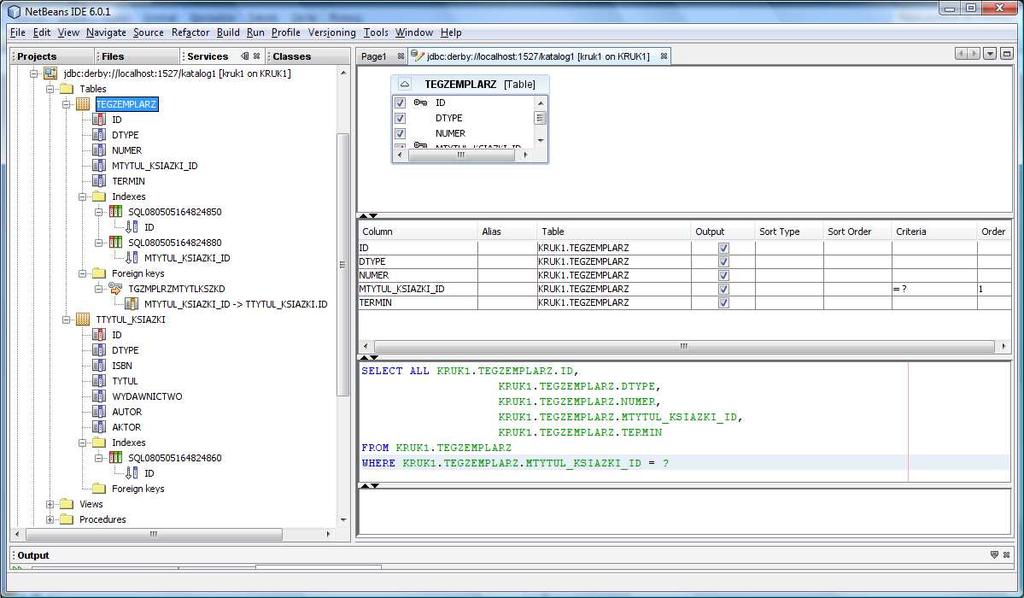Collapse the TEGZEMPLARZ tree node
Image resolution: width=1024 pixels, height=598 pixels.
pos(67,104)
